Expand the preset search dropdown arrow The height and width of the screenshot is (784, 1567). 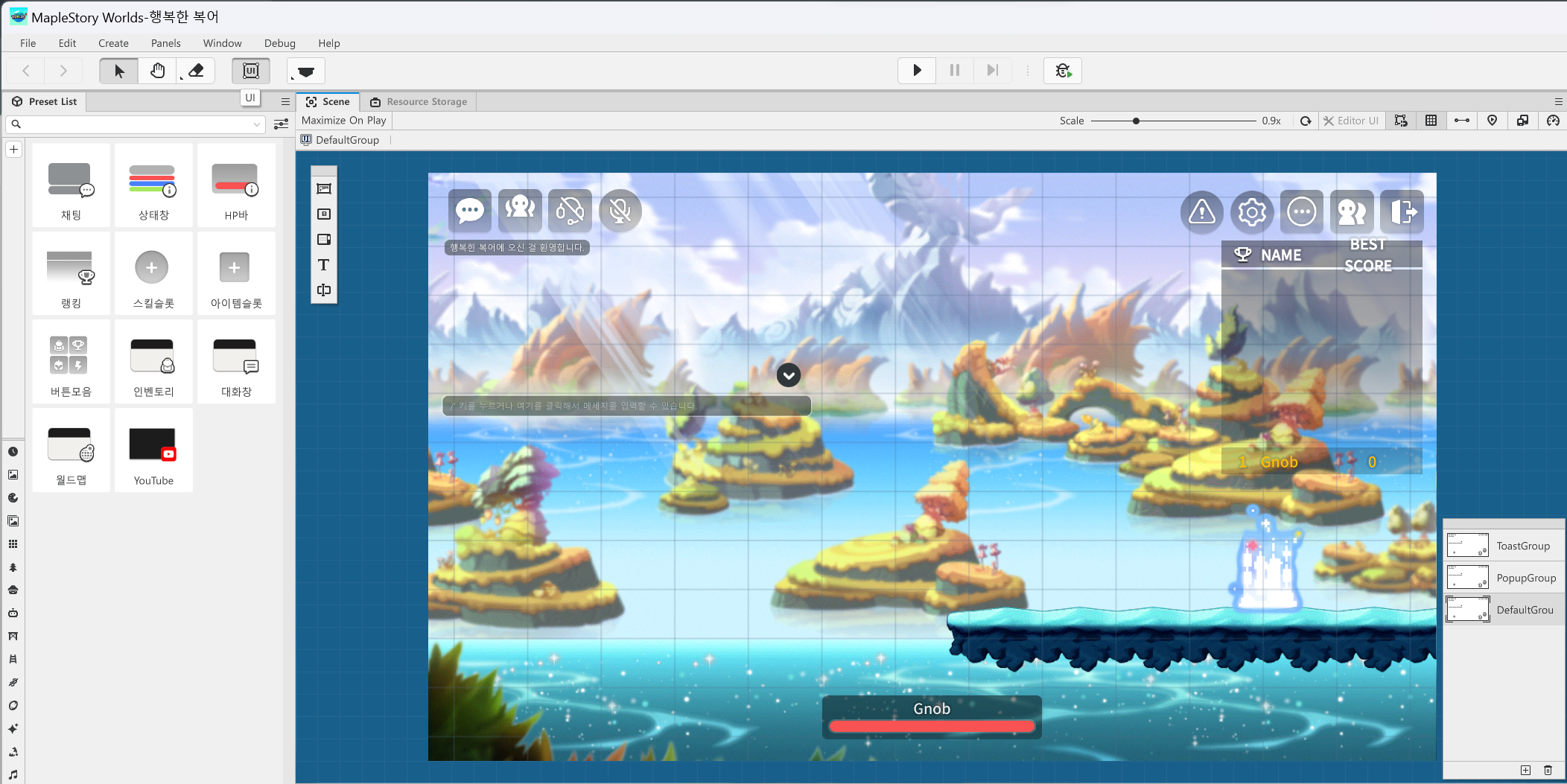click(257, 124)
